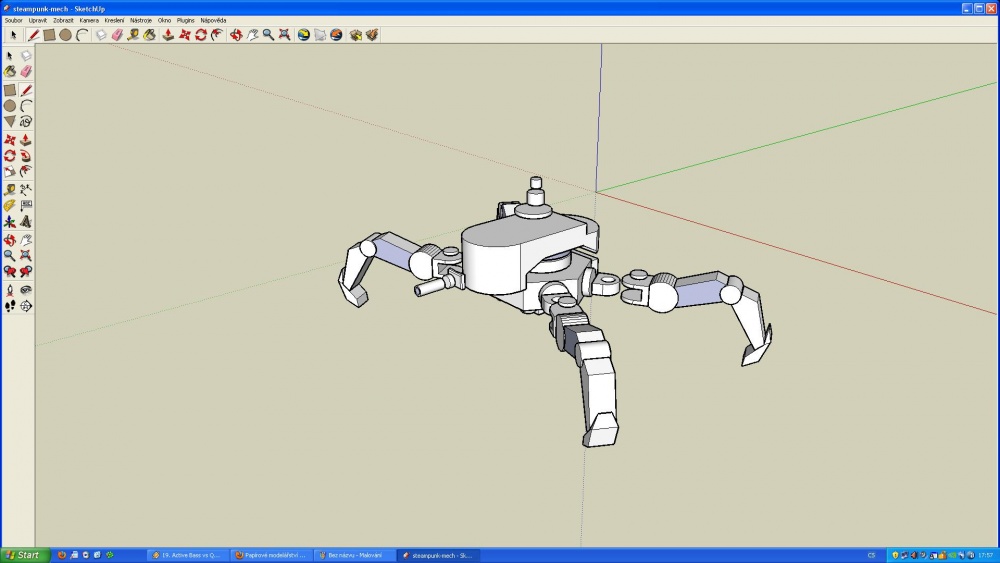Choose Tape Measure tool in top toolbar
This screenshot has width=1000, height=563.
[x=133, y=35]
